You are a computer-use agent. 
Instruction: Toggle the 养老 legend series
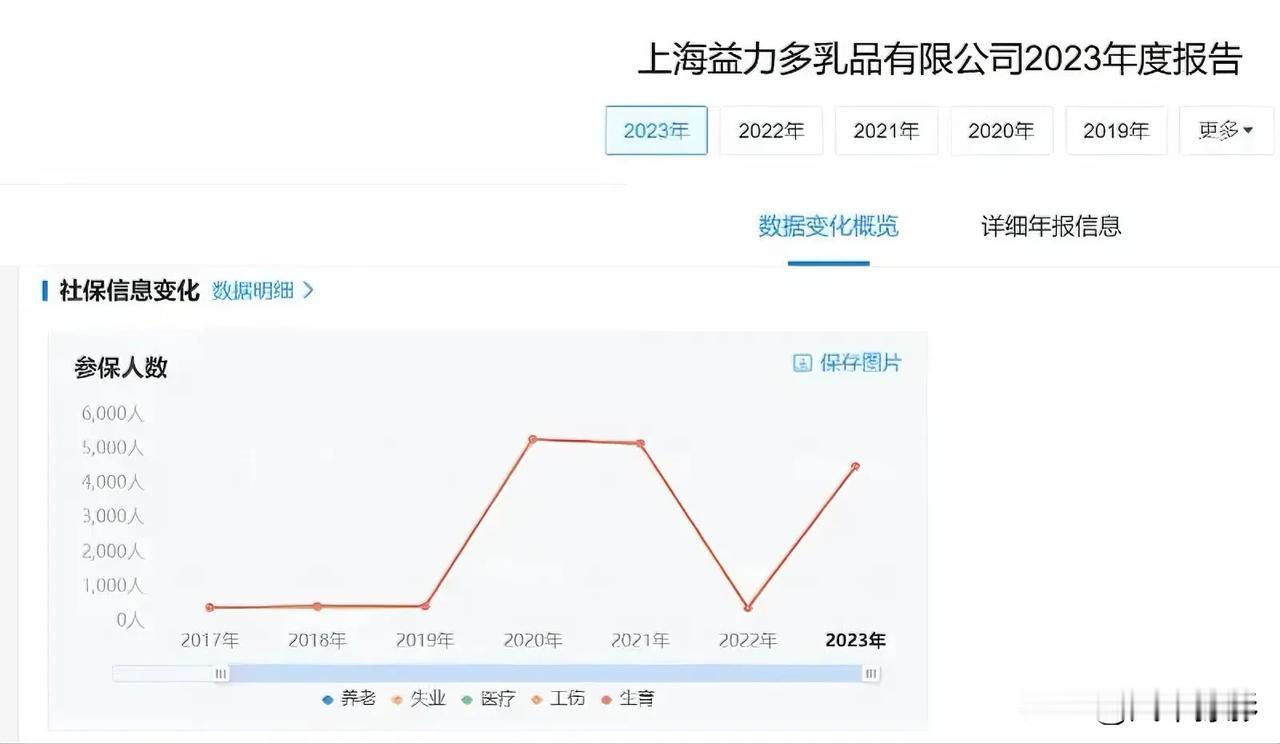click(349, 699)
